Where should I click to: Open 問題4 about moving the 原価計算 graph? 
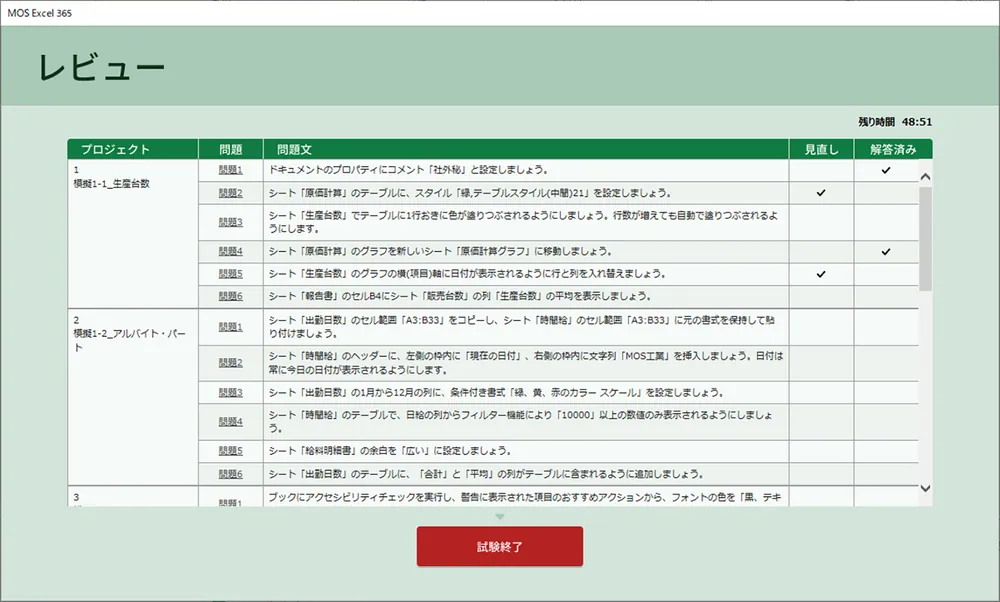coord(232,251)
